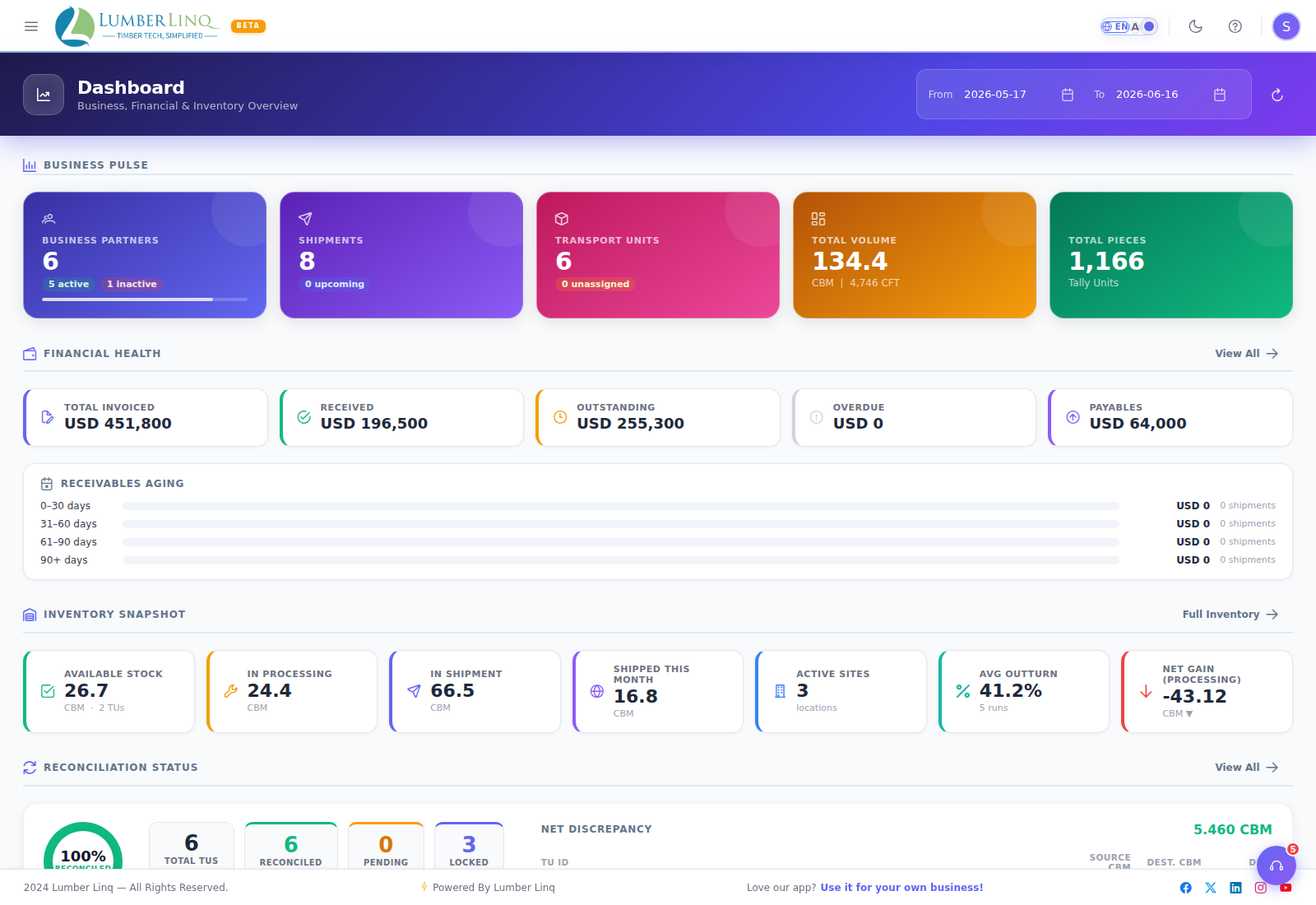The image size is (1316, 905).
Task: Open the user profile avatar S
Action: (x=1286, y=26)
